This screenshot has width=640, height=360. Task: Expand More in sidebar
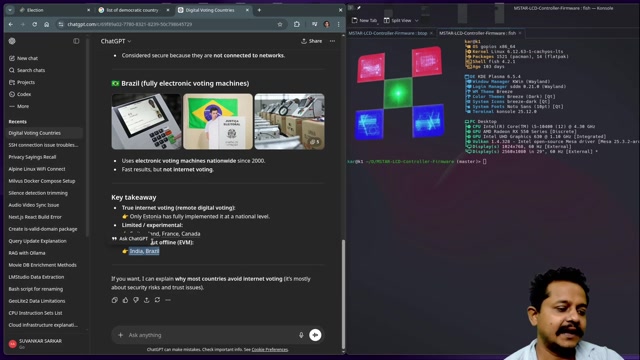tap(19, 106)
